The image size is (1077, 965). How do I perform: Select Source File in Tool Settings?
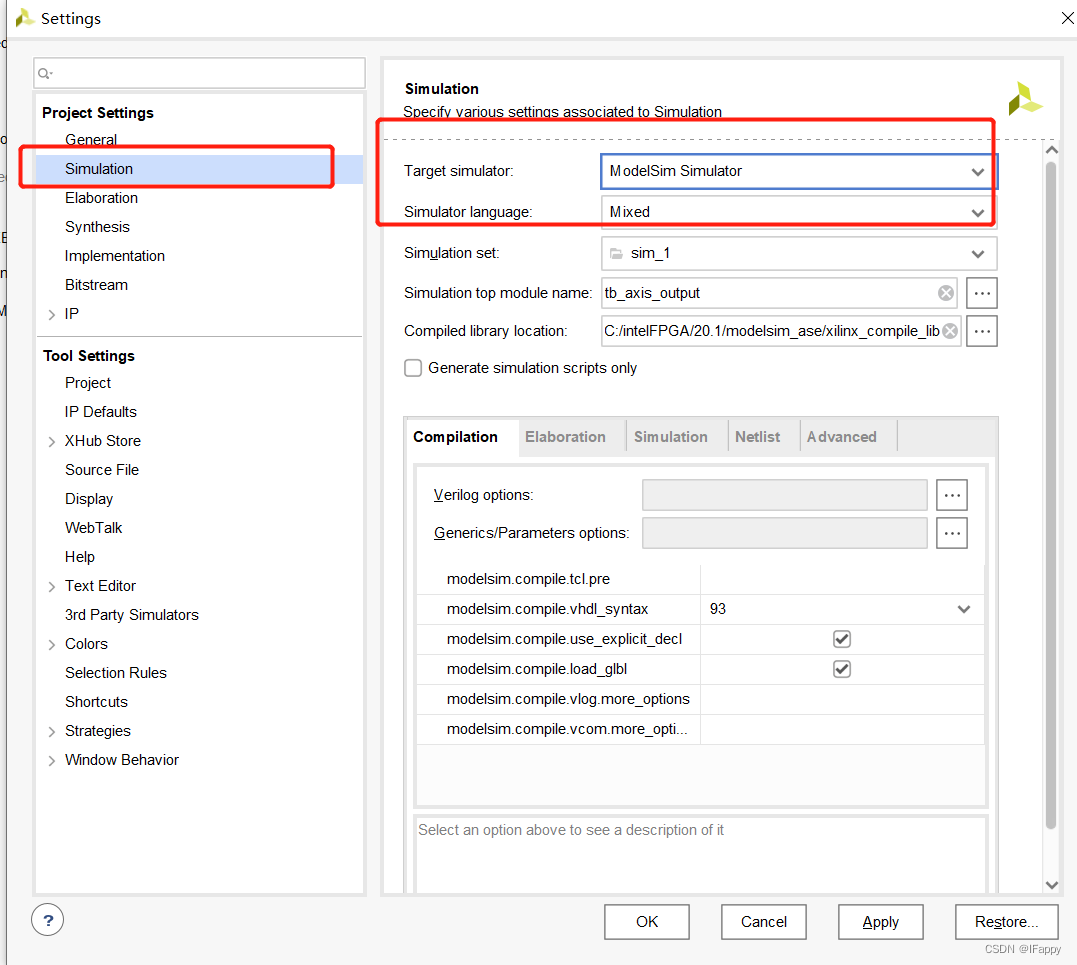click(102, 470)
